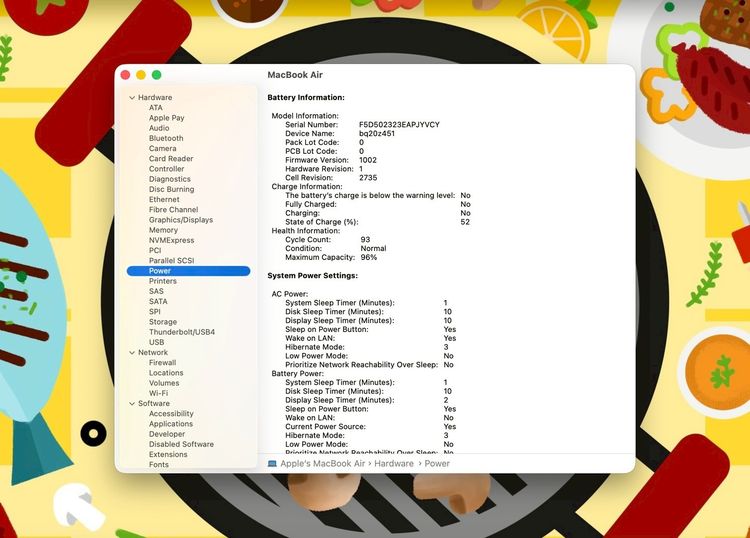Select Firewall in the Network section

click(x=162, y=363)
